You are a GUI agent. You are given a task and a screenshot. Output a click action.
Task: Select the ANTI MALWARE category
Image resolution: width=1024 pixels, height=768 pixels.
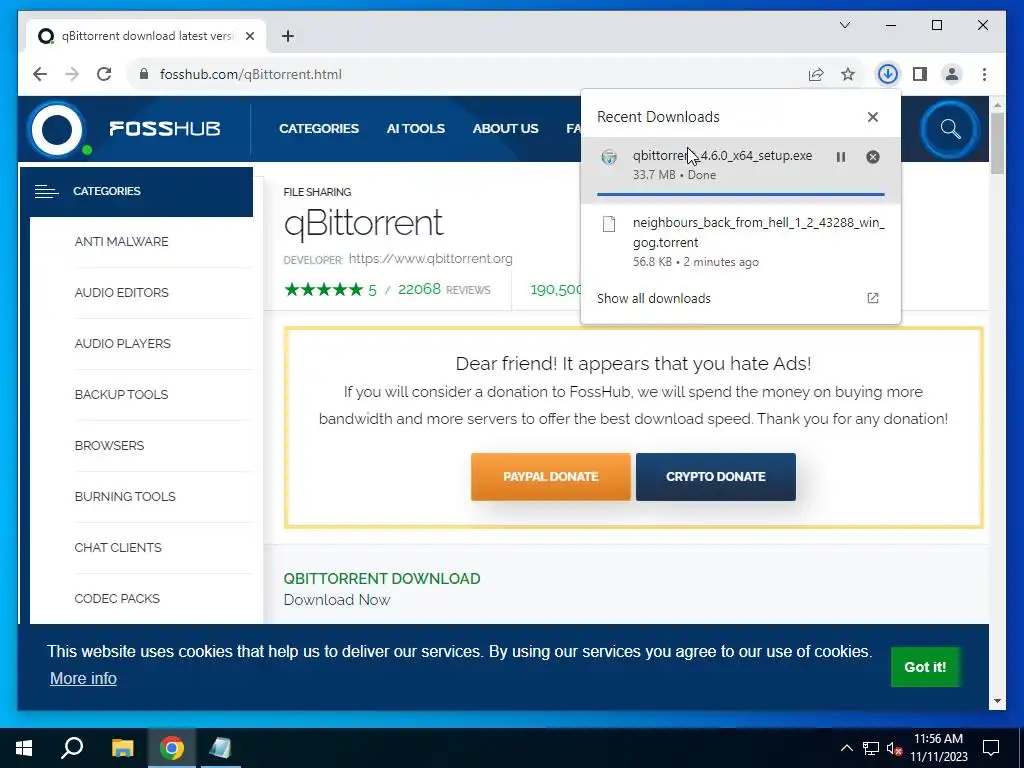(x=121, y=242)
